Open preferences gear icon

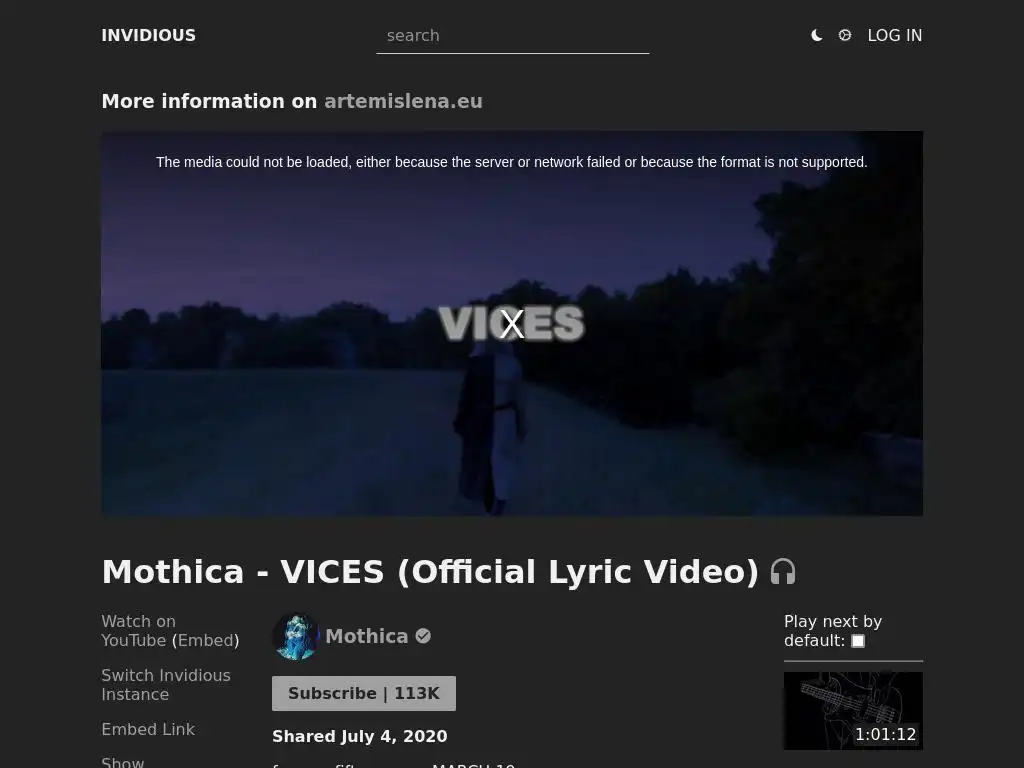844,35
